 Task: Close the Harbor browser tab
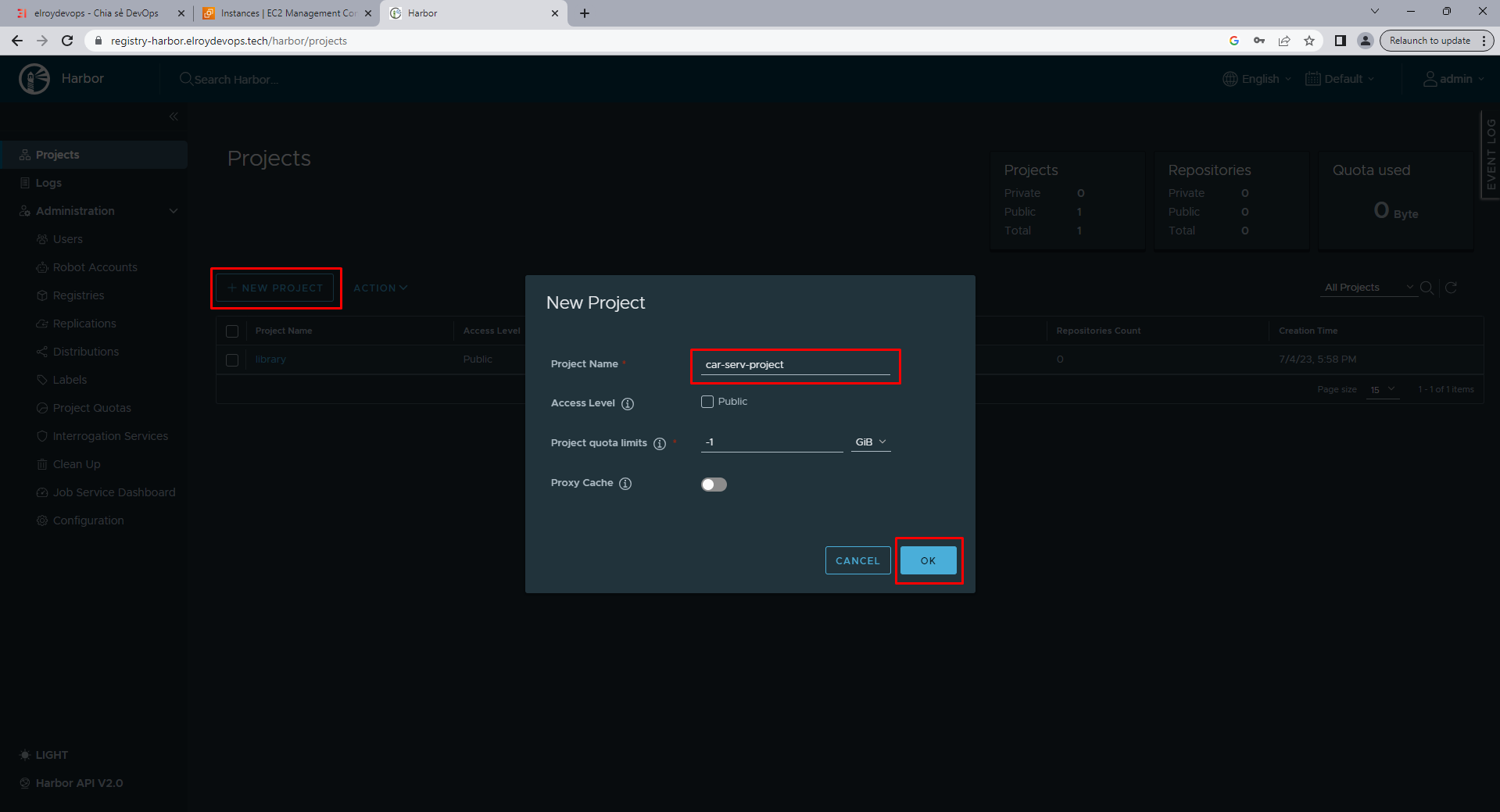pos(555,13)
